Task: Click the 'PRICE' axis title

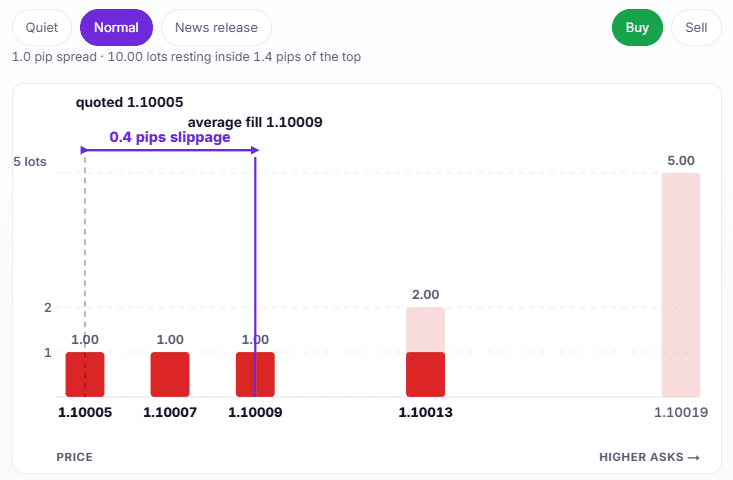Action: coord(75,457)
